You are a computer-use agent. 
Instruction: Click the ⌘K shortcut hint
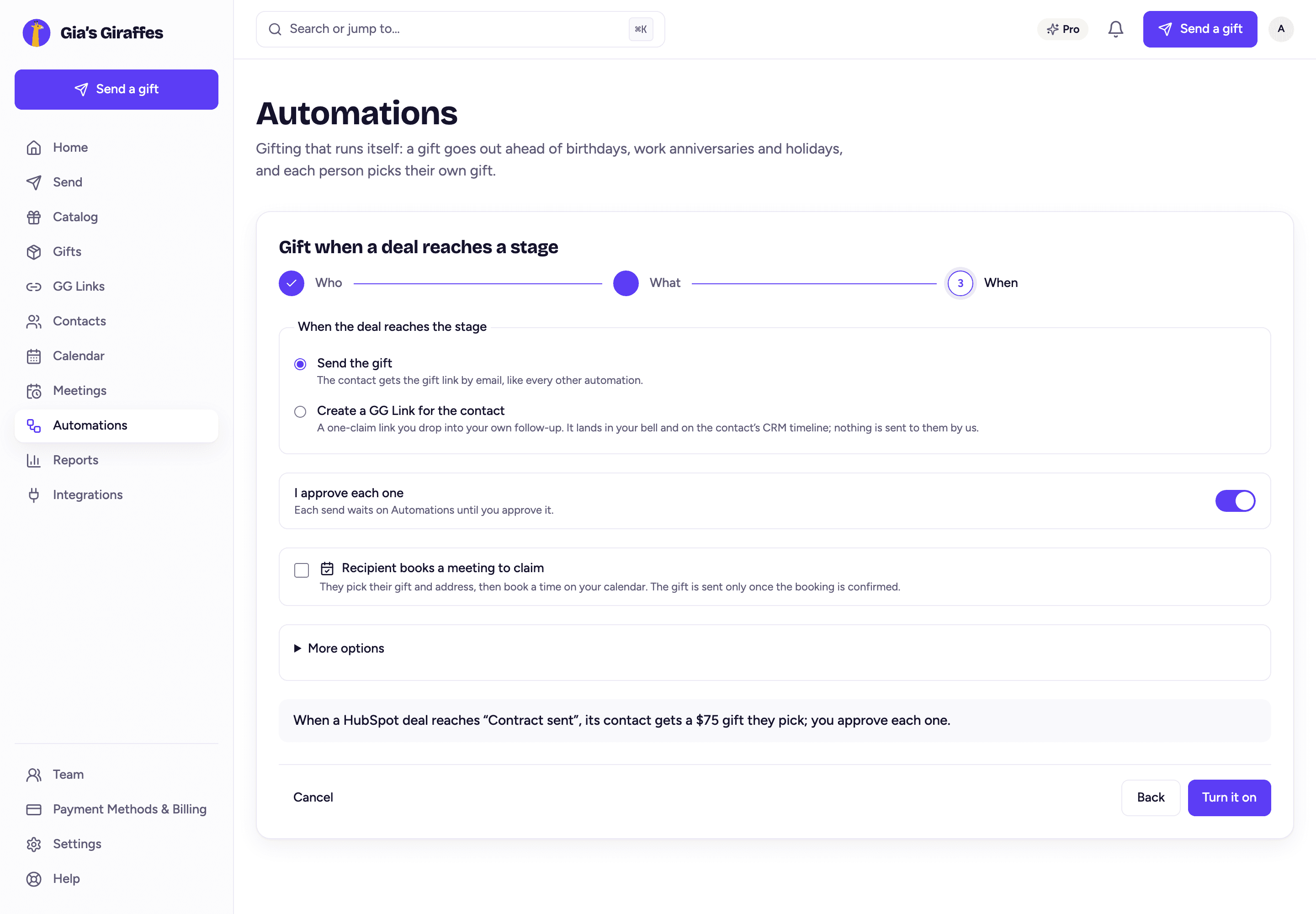coord(641,29)
